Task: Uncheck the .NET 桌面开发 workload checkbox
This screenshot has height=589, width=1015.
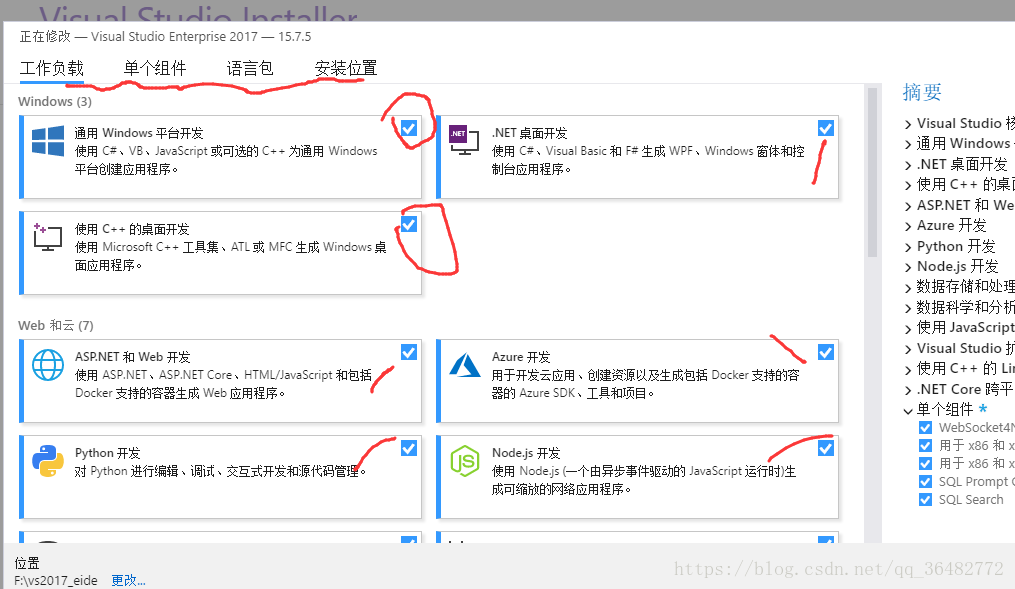Action: pyautogui.click(x=825, y=128)
